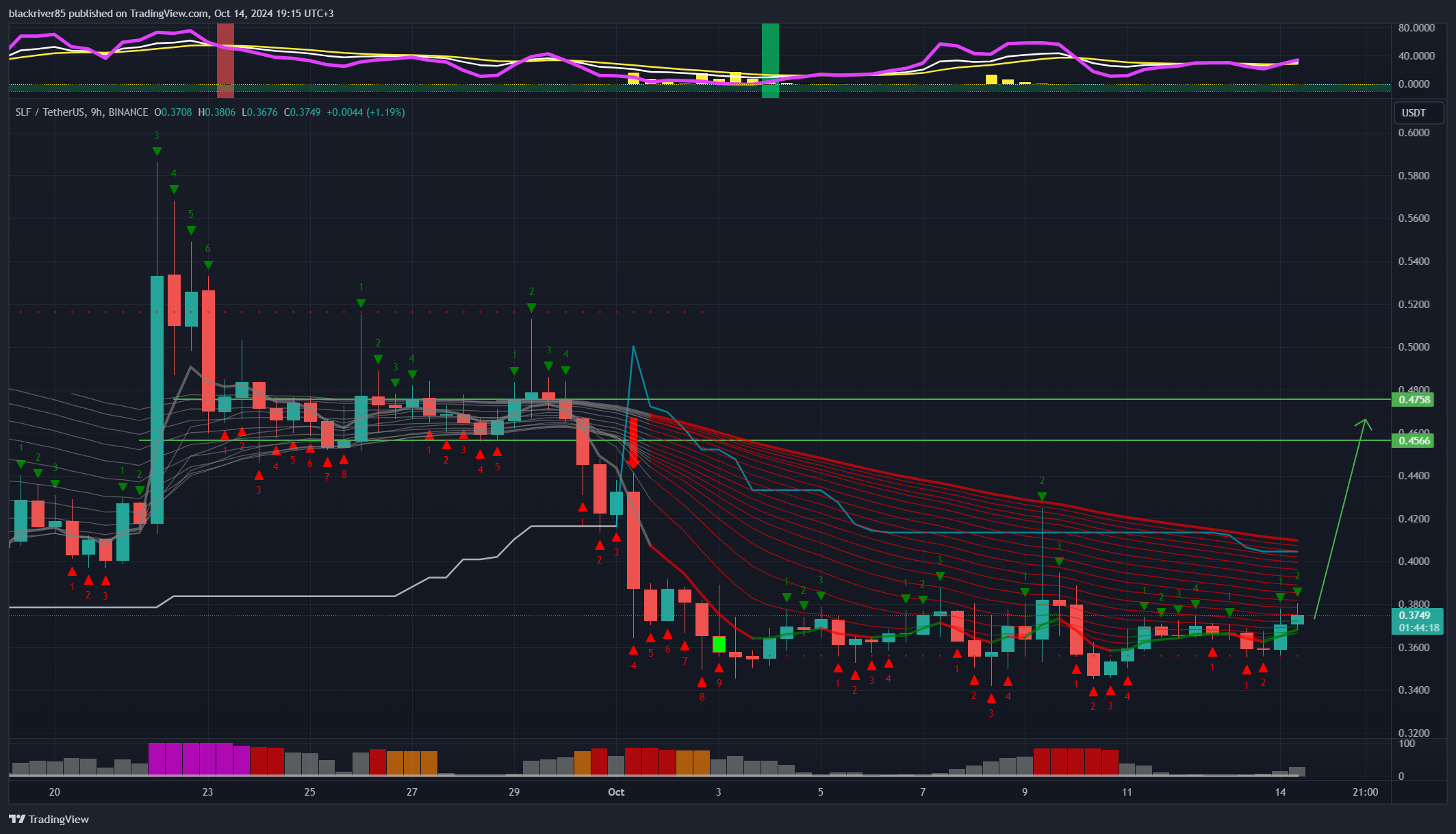Select the high value H0.3806
The height and width of the screenshot is (834, 1456).
(x=216, y=112)
